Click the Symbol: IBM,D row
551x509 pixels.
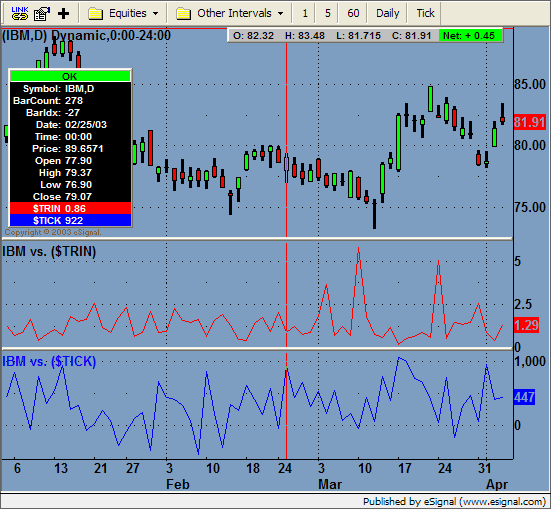pos(71,89)
